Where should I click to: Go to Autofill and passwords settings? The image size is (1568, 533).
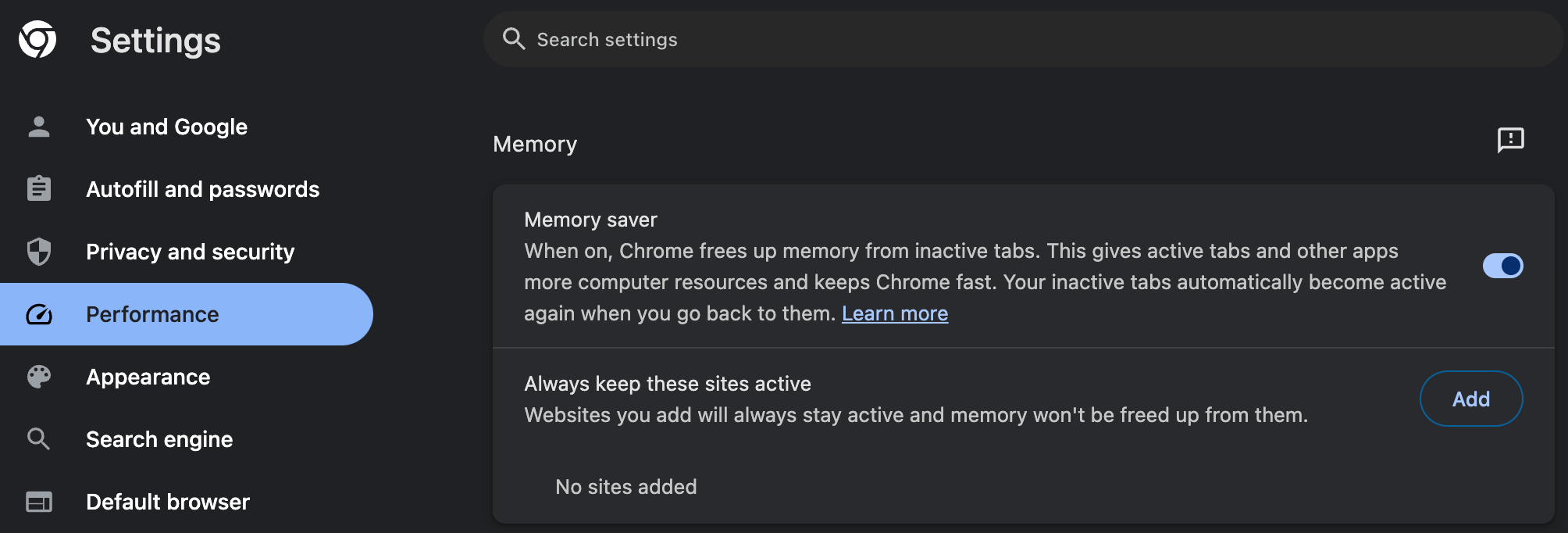202,189
